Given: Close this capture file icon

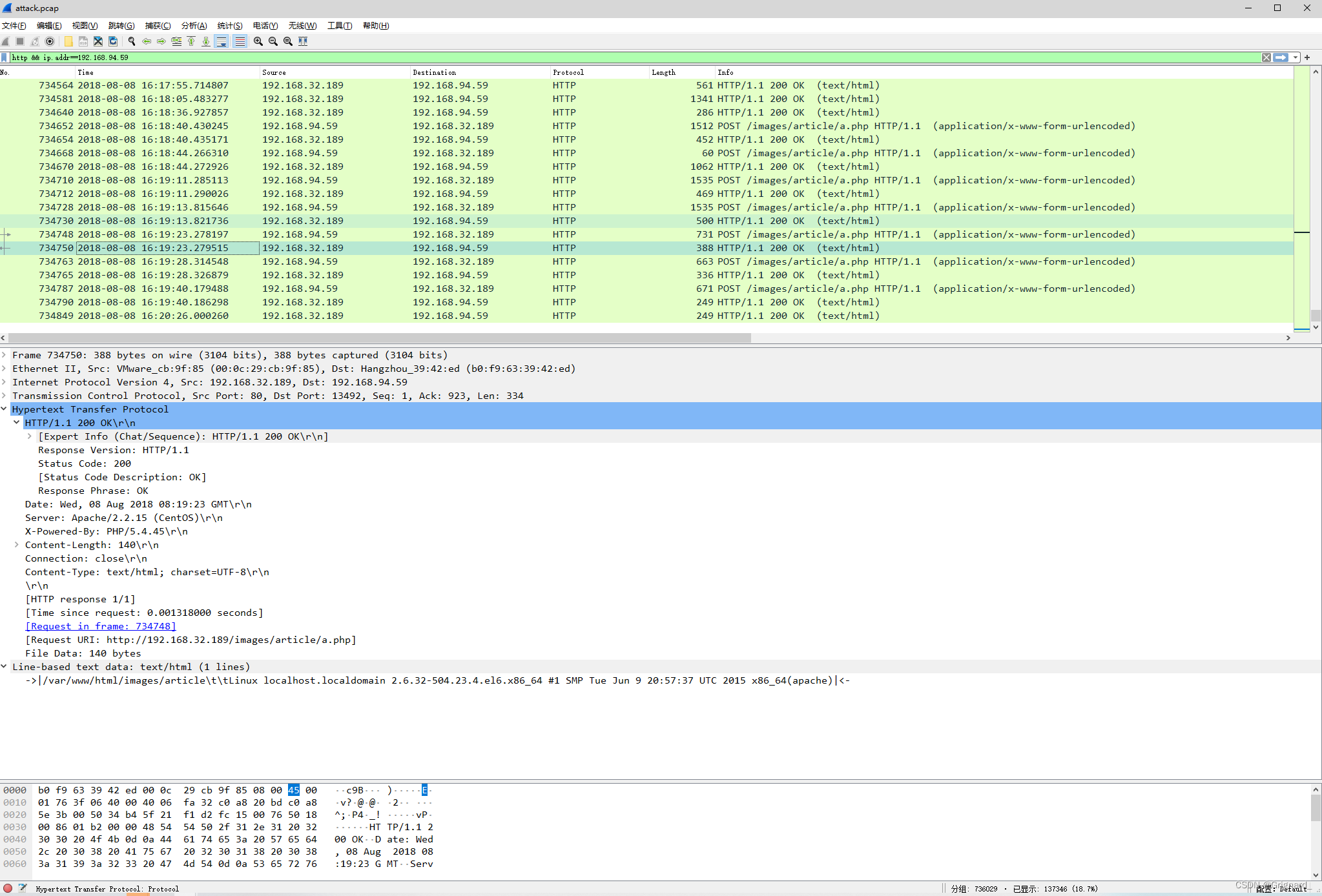Looking at the screenshot, I should click(98, 41).
